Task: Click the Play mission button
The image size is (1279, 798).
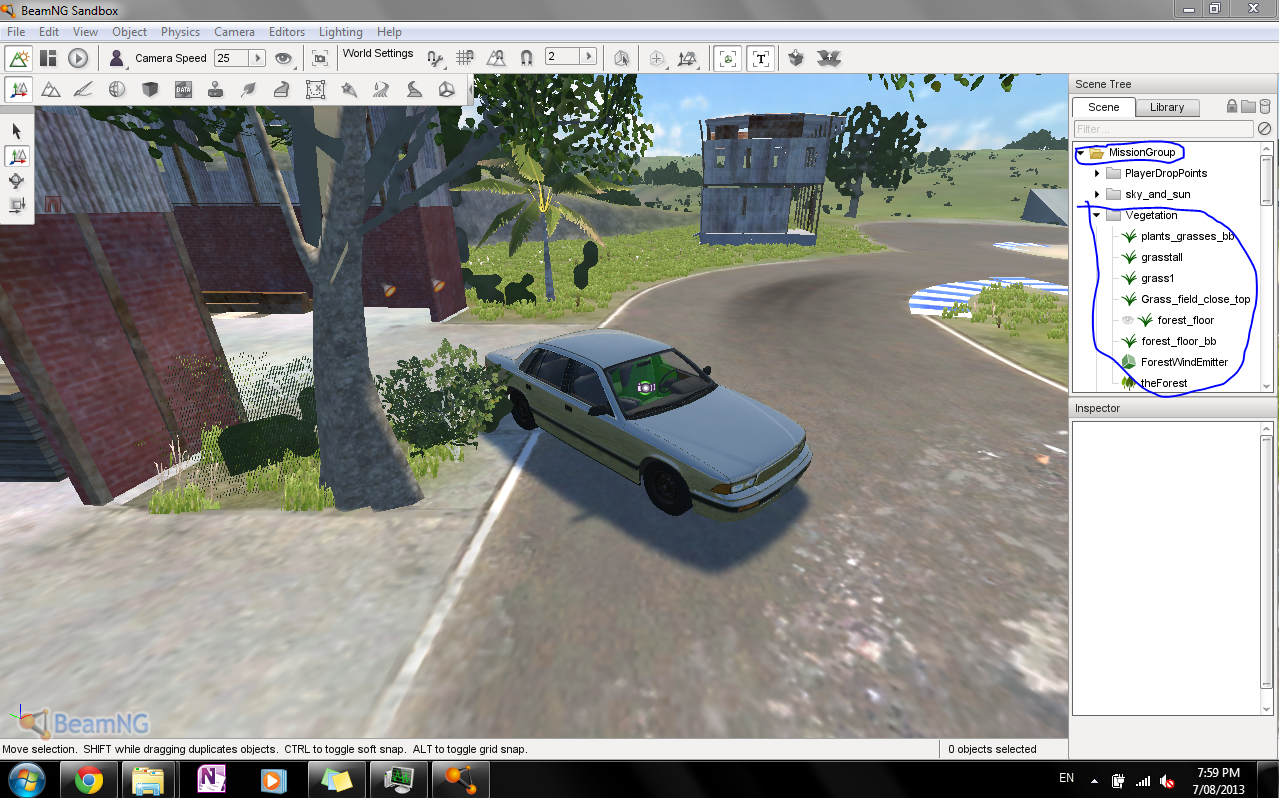Action: [78, 58]
